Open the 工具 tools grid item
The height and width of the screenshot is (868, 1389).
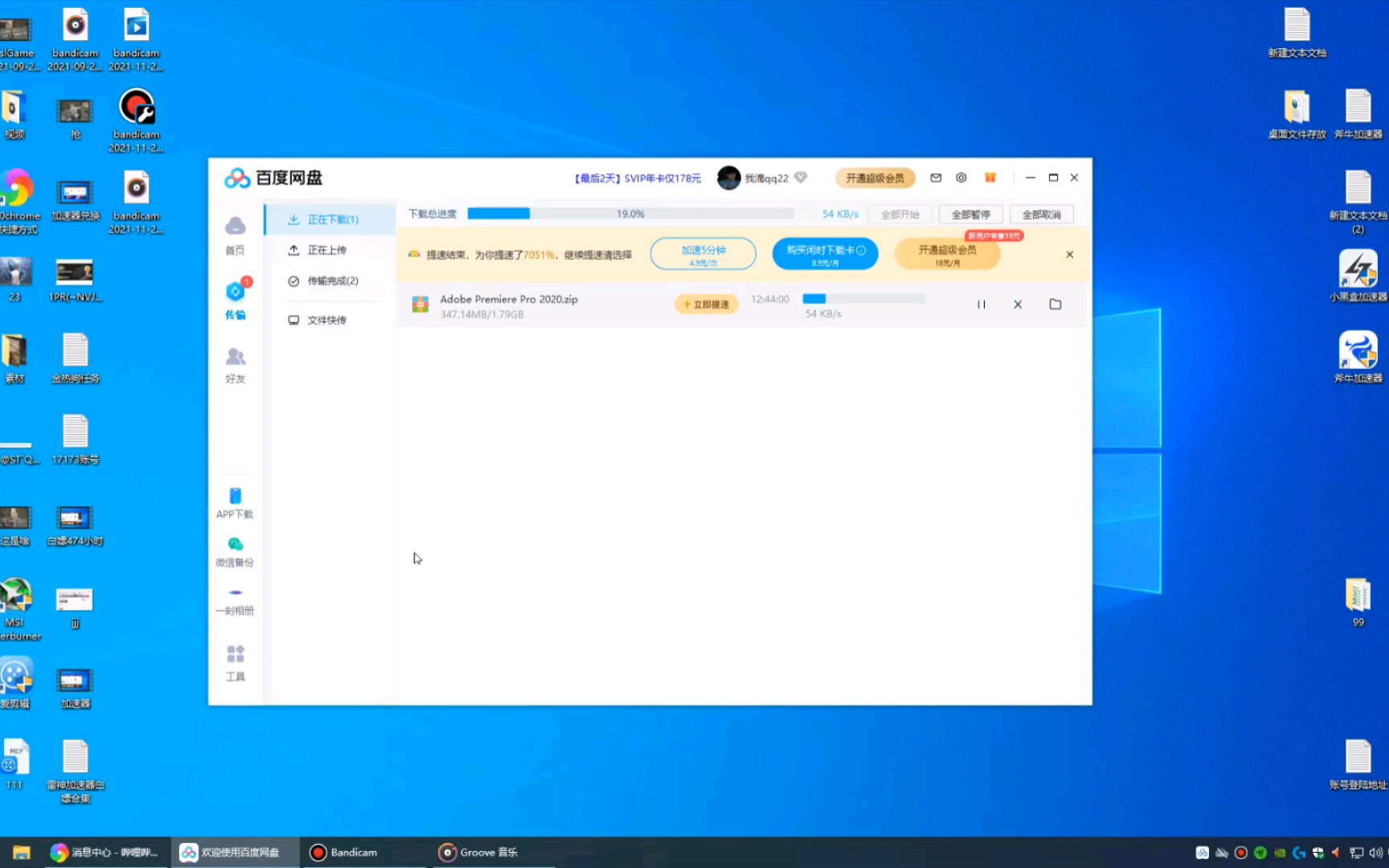[x=235, y=663]
